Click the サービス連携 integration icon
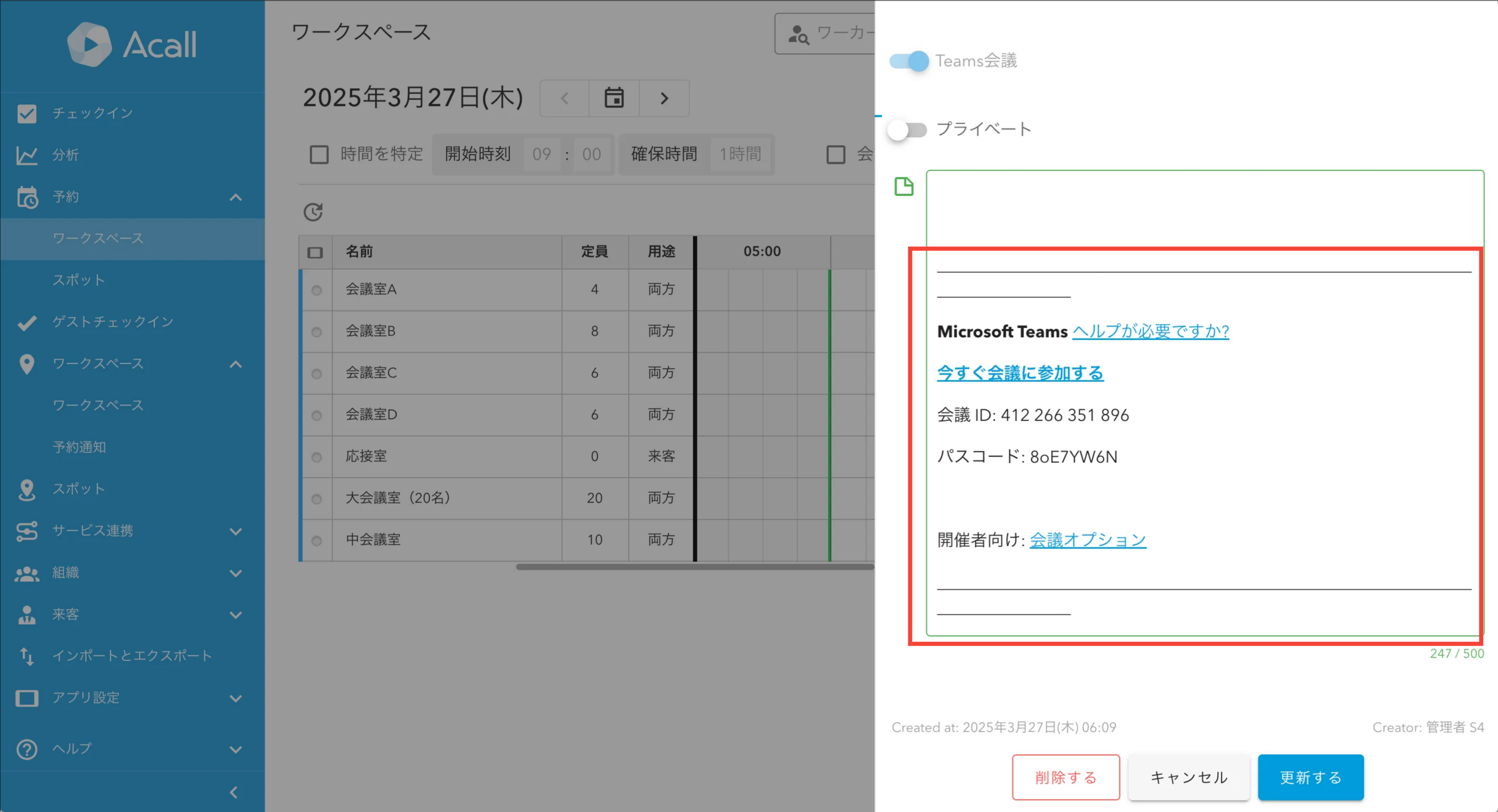The height and width of the screenshot is (812, 1498). [x=27, y=531]
